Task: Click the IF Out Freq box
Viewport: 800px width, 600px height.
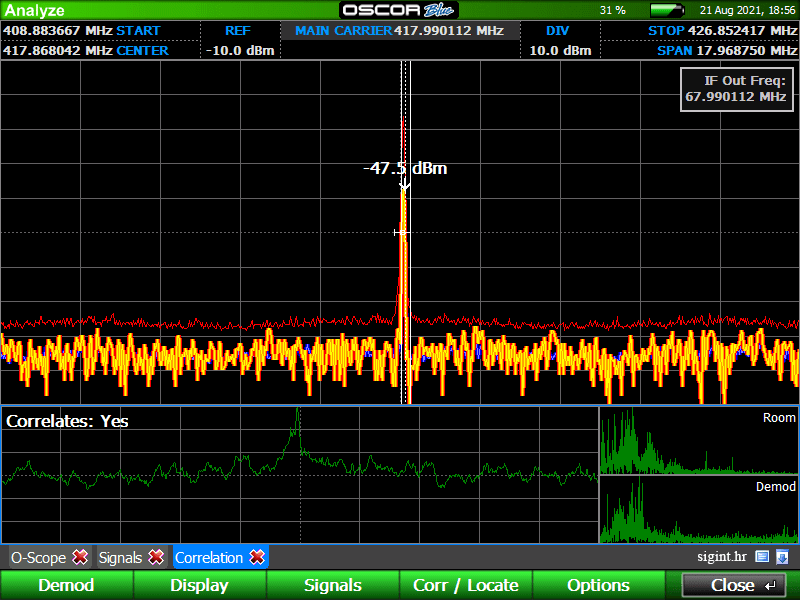Action: 736,89
